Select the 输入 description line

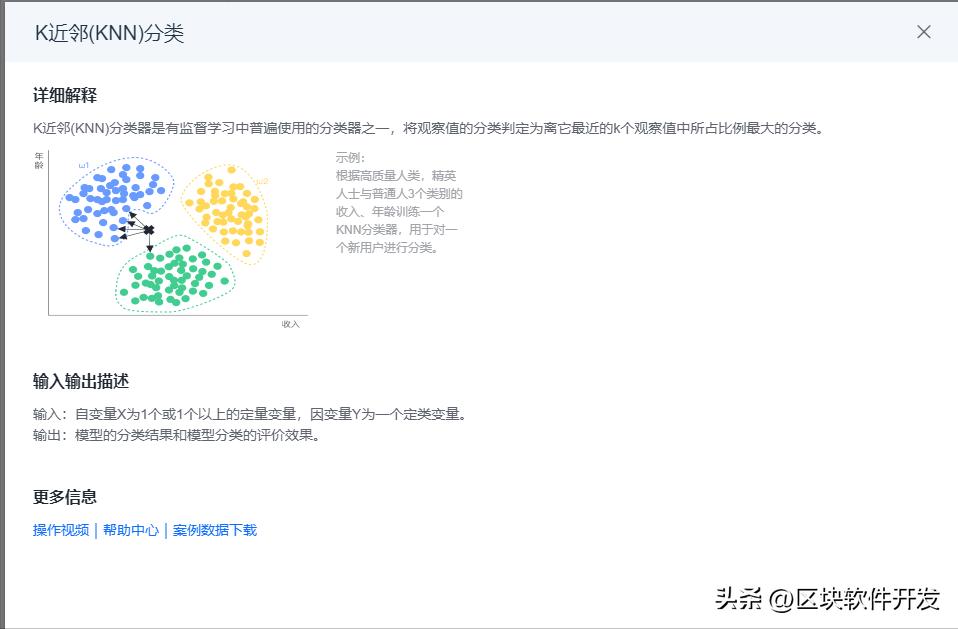tap(250, 412)
